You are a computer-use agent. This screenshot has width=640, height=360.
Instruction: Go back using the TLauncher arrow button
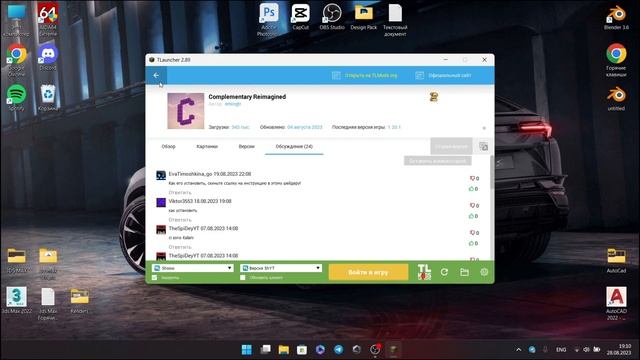pyautogui.click(x=156, y=76)
